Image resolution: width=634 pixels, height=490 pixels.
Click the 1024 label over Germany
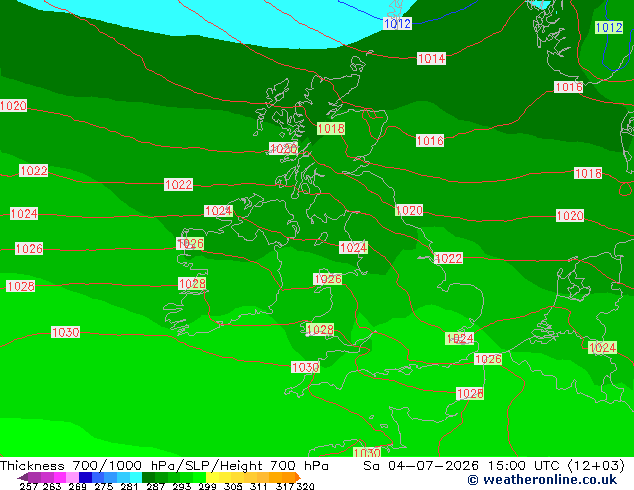(602, 347)
